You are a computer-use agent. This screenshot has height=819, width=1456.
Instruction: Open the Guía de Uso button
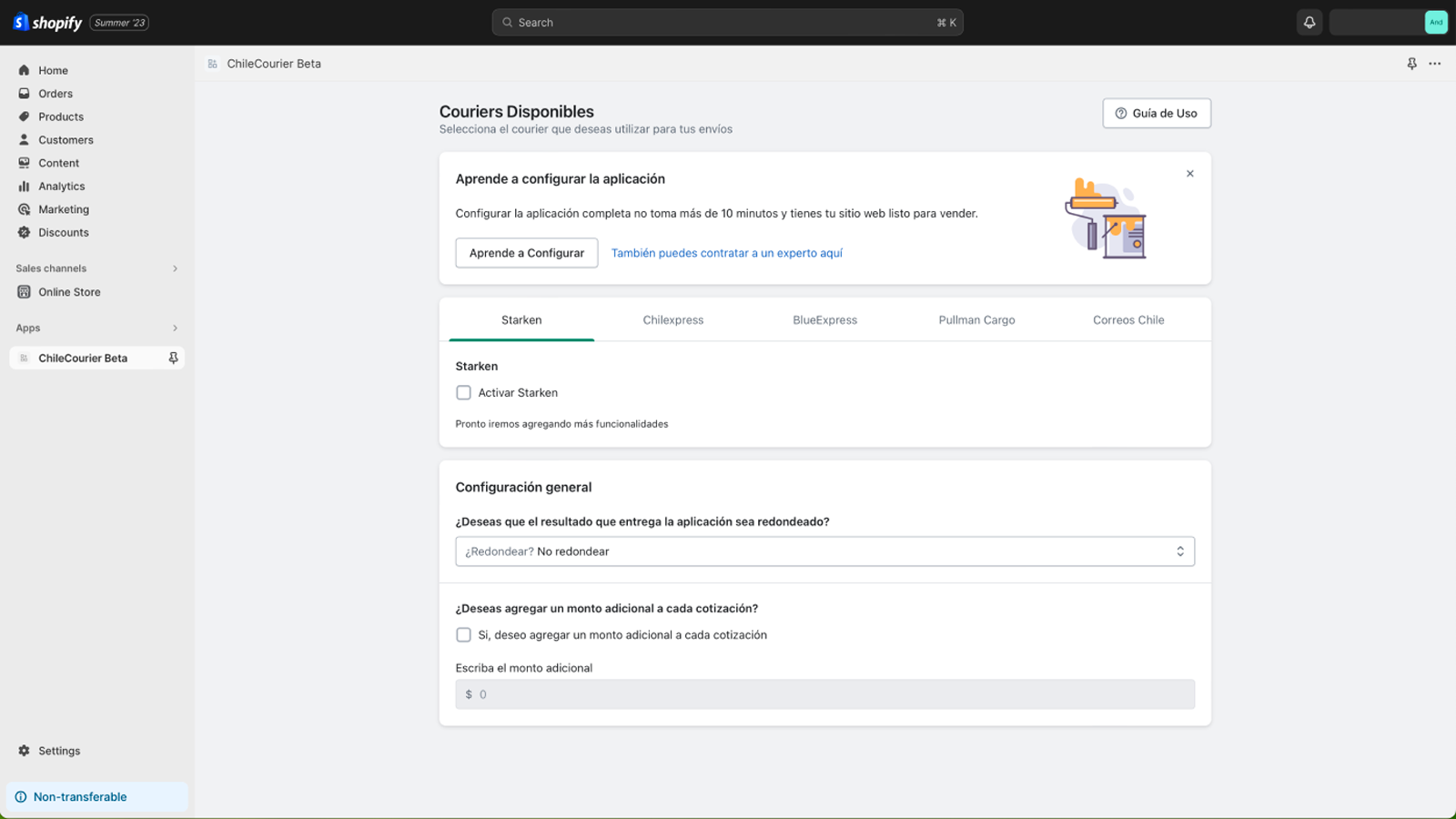(1157, 113)
